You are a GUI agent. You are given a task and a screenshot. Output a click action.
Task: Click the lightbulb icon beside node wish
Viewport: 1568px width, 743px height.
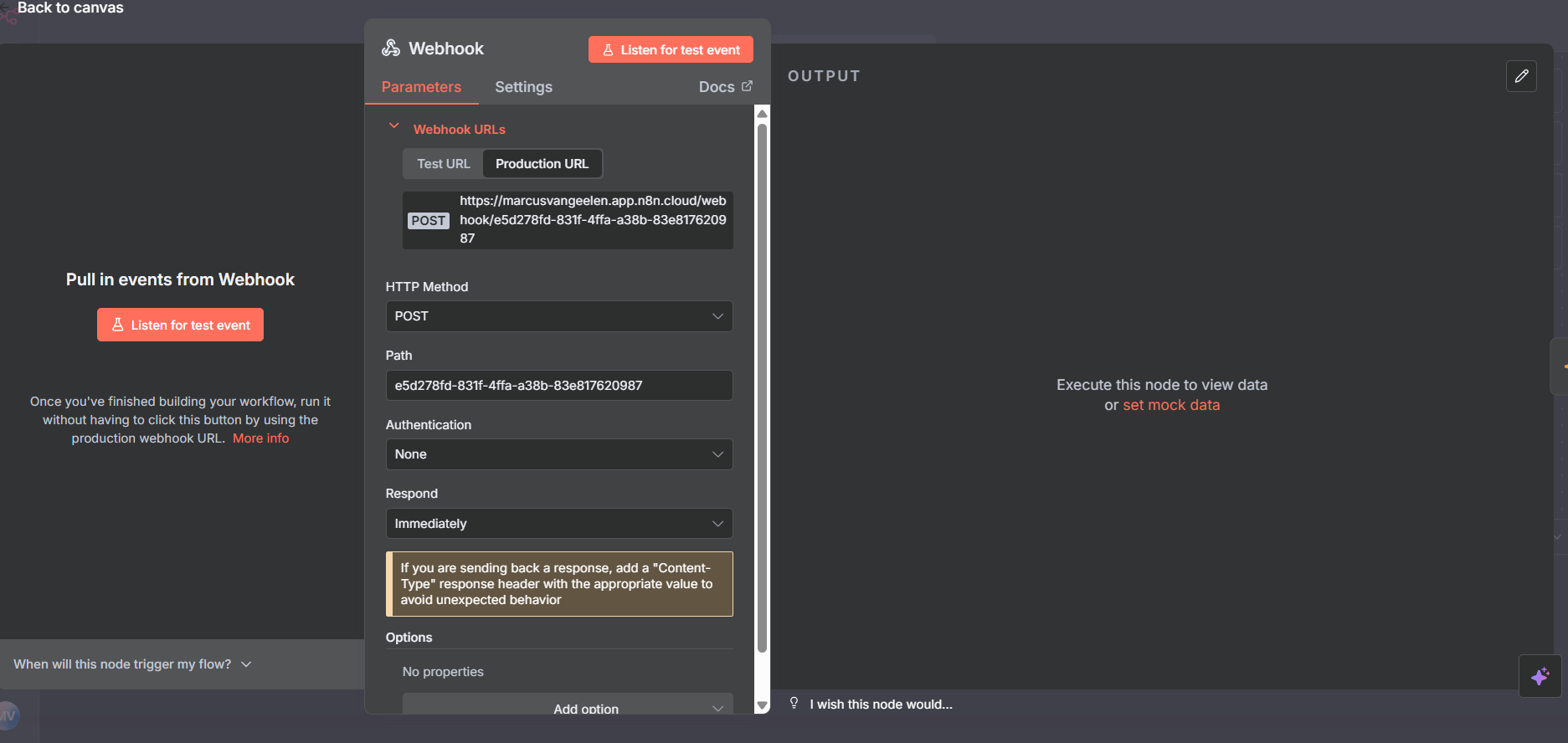[x=794, y=704]
